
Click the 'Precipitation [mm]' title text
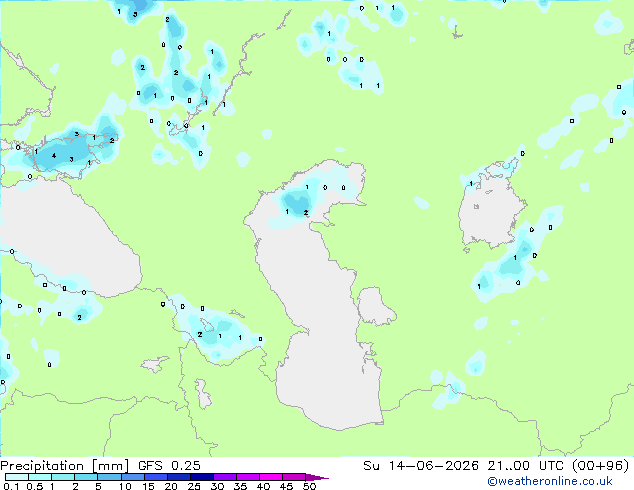[x=64, y=466]
